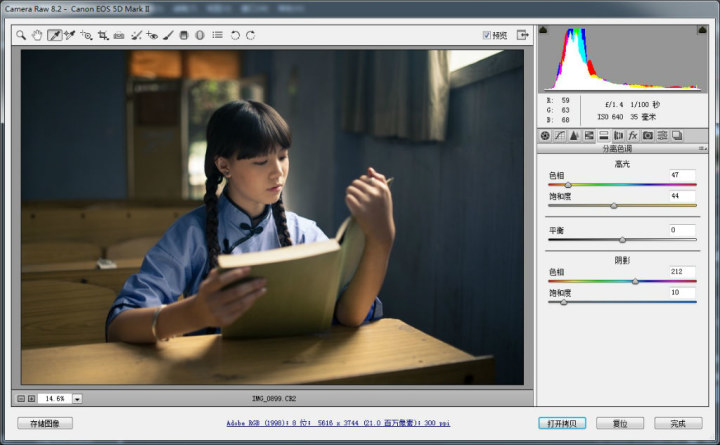720x445 pixels.
Task: Switch to the Detail panel tab
Action: point(574,135)
